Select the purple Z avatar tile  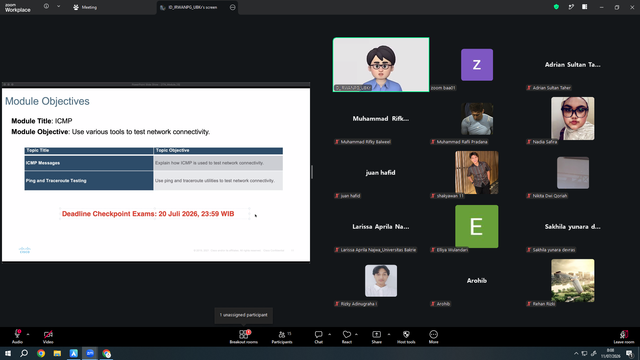(x=477, y=64)
